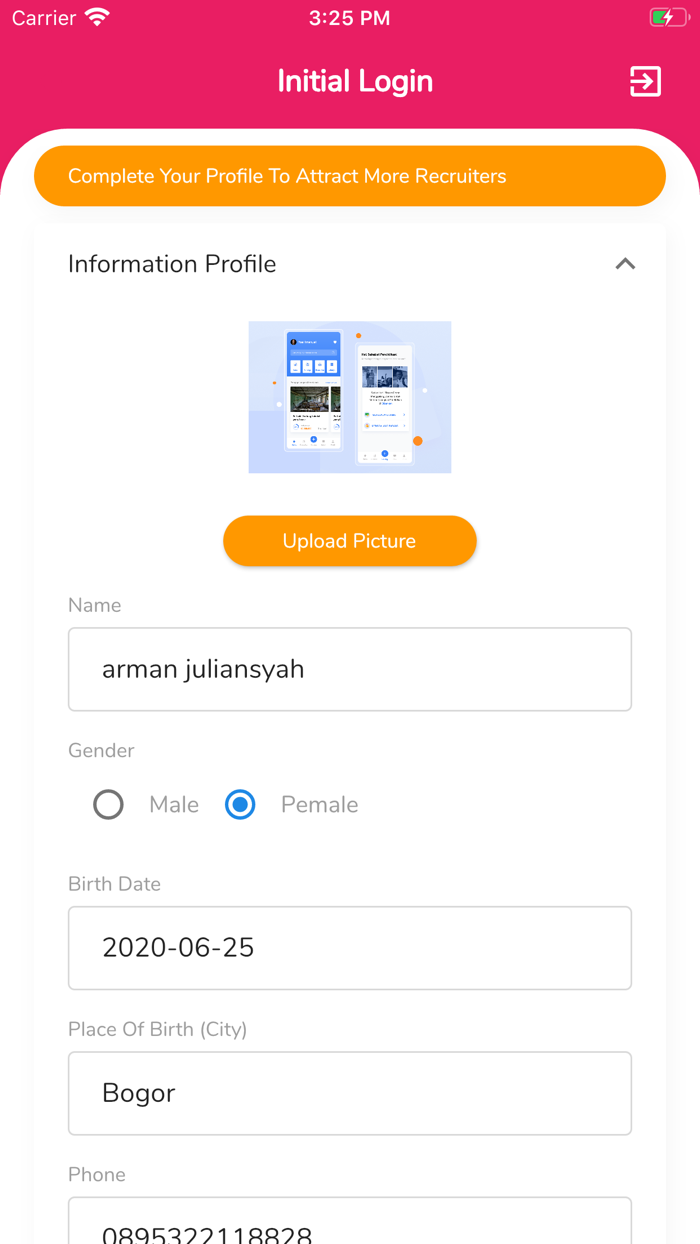The height and width of the screenshot is (1244, 700).
Task: Tap the Initial Login title
Action: pyautogui.click(x=355, y=81)
